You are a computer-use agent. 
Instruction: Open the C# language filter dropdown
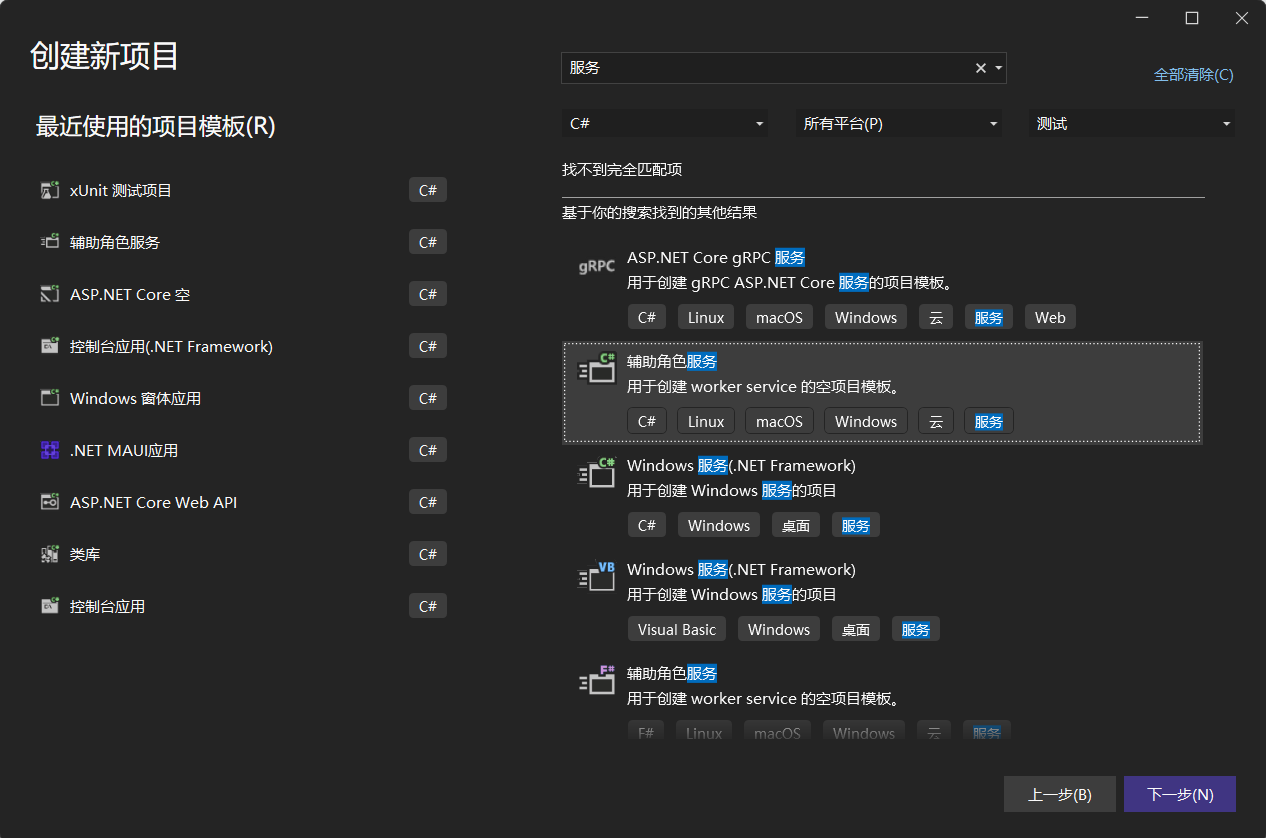665,124
